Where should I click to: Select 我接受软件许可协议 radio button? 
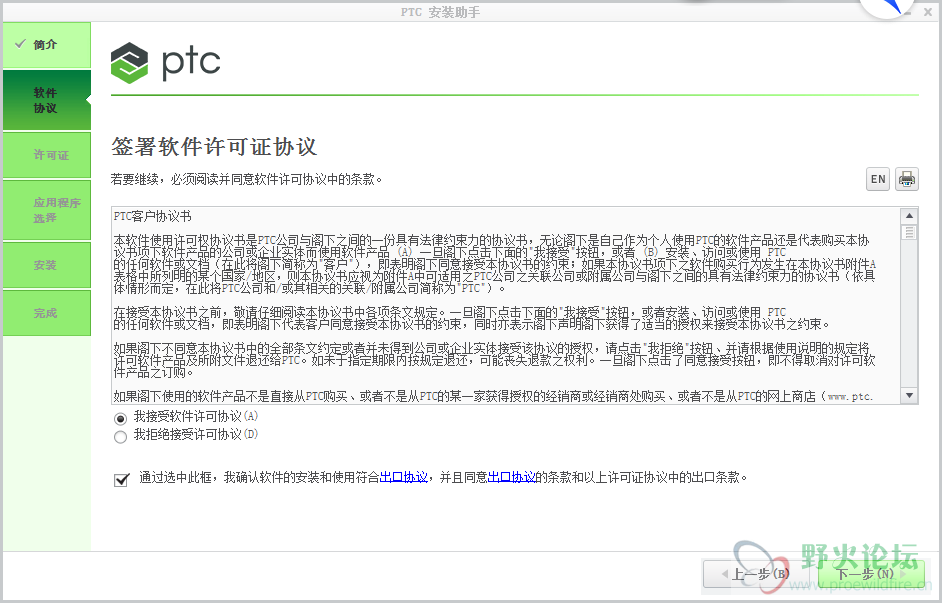(x=120, y=418)
